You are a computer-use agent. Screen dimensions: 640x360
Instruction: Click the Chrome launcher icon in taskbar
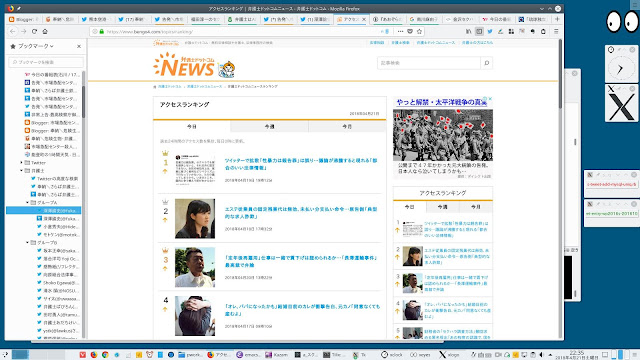(105, 355)
